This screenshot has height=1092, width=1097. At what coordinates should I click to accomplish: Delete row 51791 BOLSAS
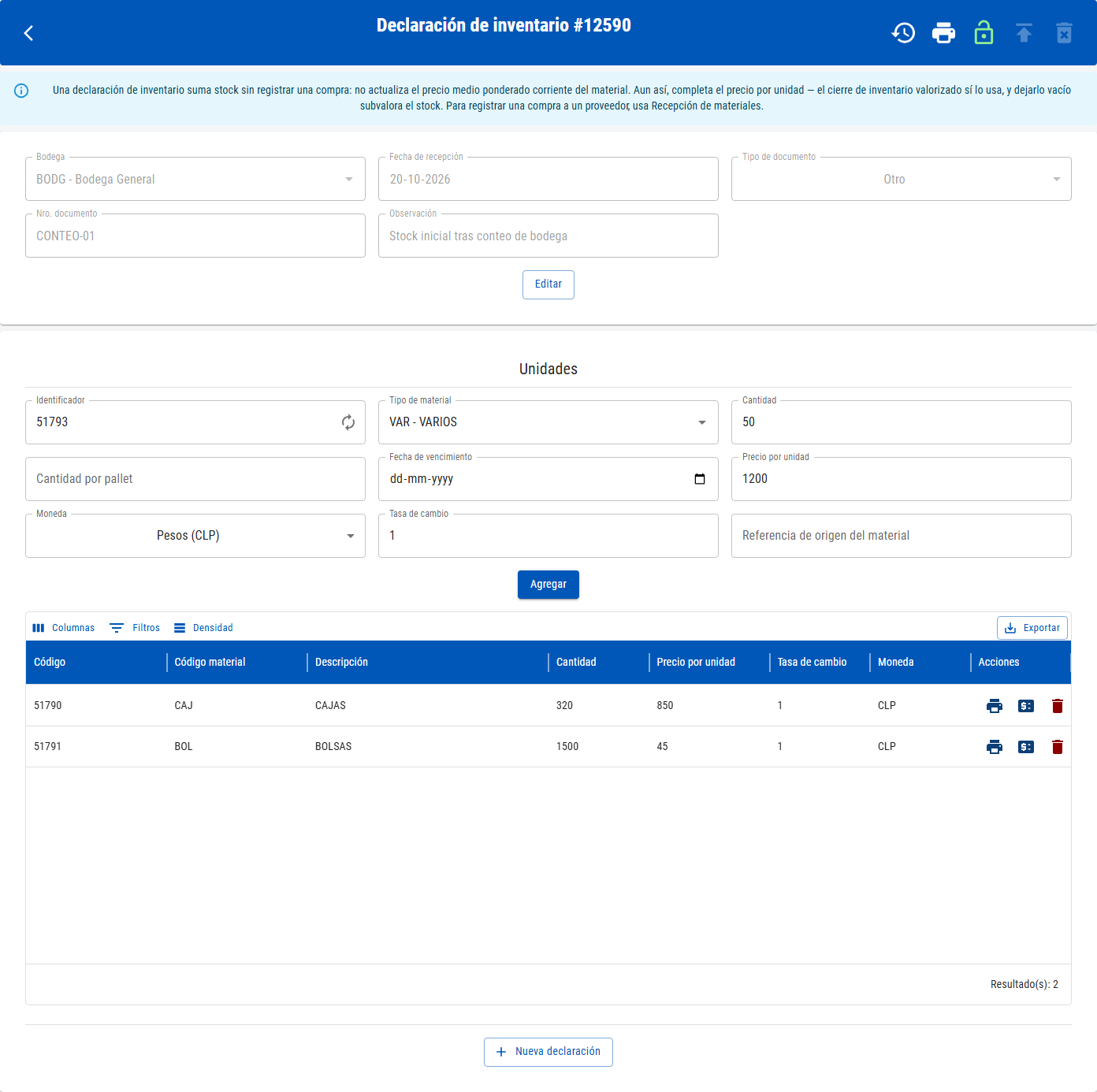point(1058,747)
